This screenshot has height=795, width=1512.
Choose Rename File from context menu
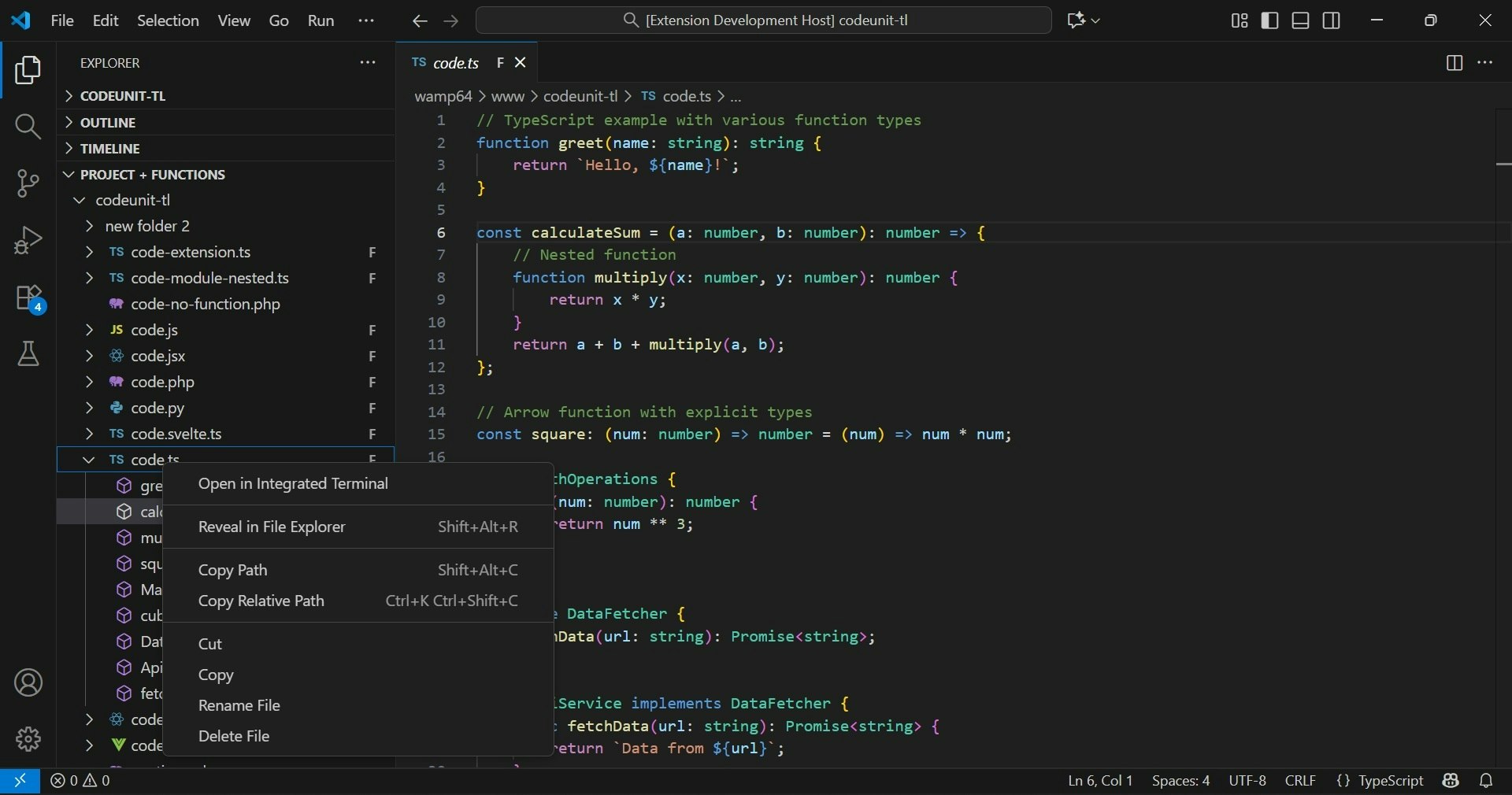click(240, 706)
